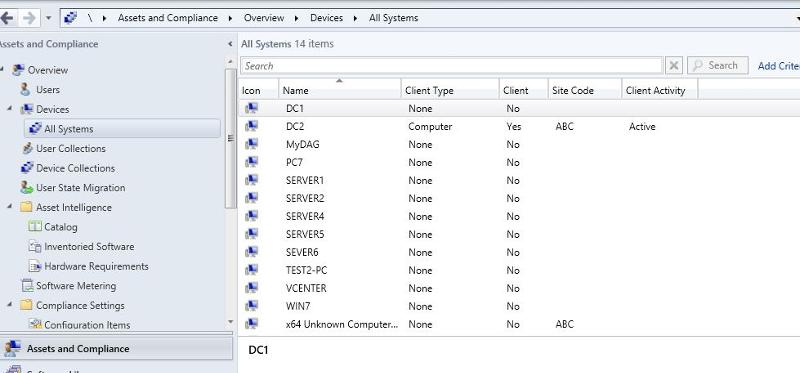Click the Devices node icon
The width and height of the screenshot is (800, 373).
click(x=27, y=109)
